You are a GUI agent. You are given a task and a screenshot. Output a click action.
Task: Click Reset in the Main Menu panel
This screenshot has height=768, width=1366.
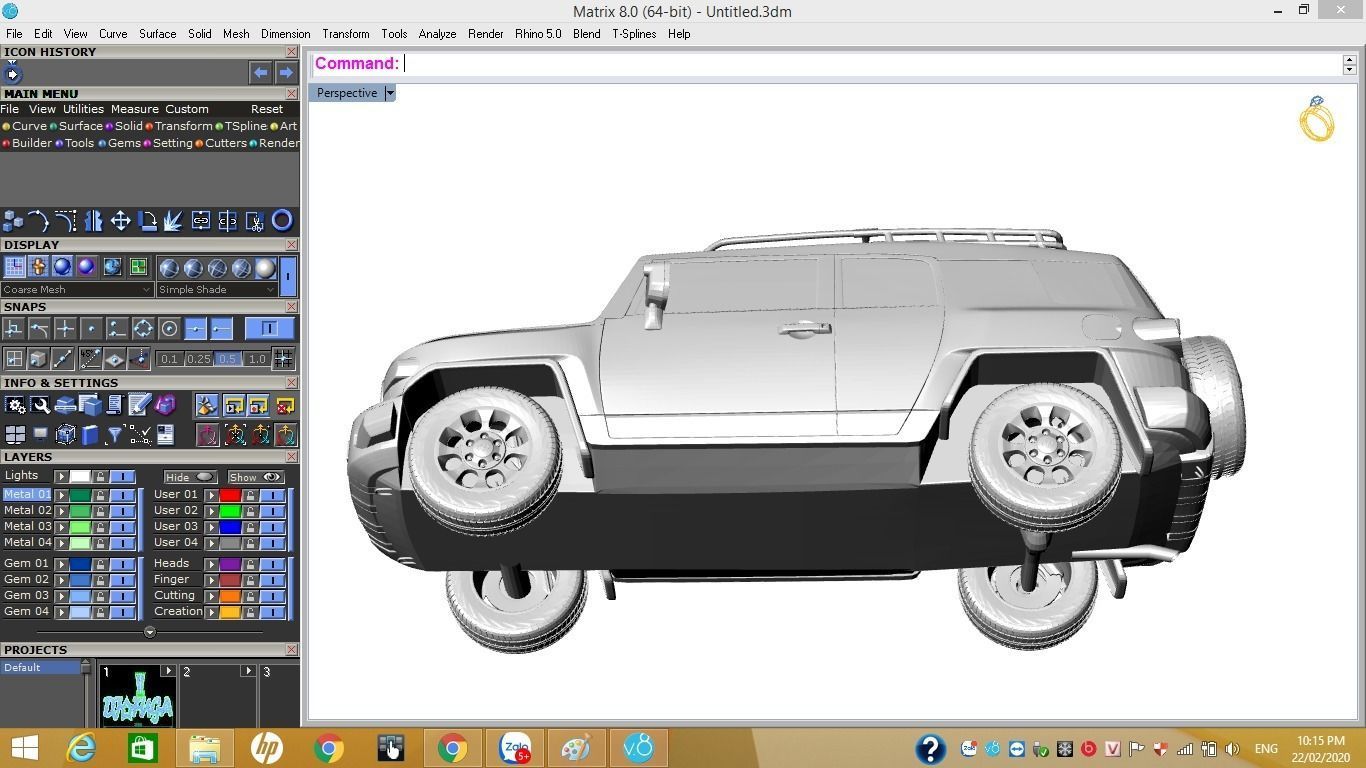coord(267,109)
